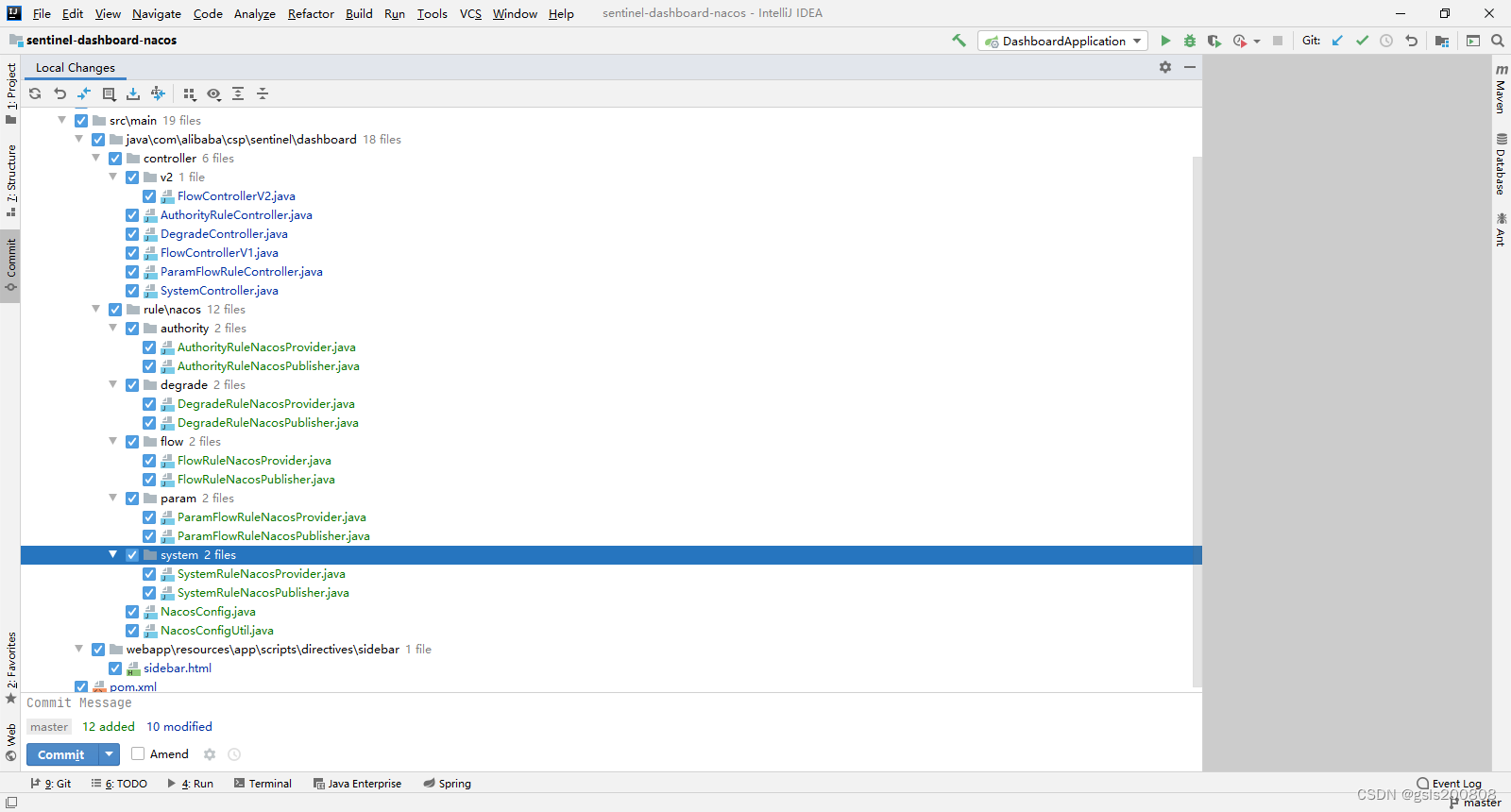This screenshot has height=812, width=1511.
Task: Open the Commit button dropdown arrow
Action: click(x=110, y=754)
